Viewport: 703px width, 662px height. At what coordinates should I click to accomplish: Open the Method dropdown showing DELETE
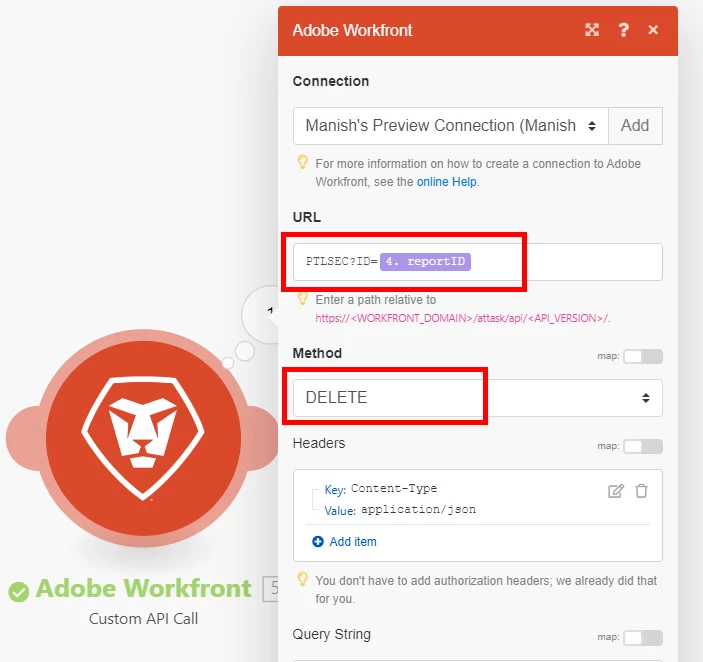(x=477, y=398)
